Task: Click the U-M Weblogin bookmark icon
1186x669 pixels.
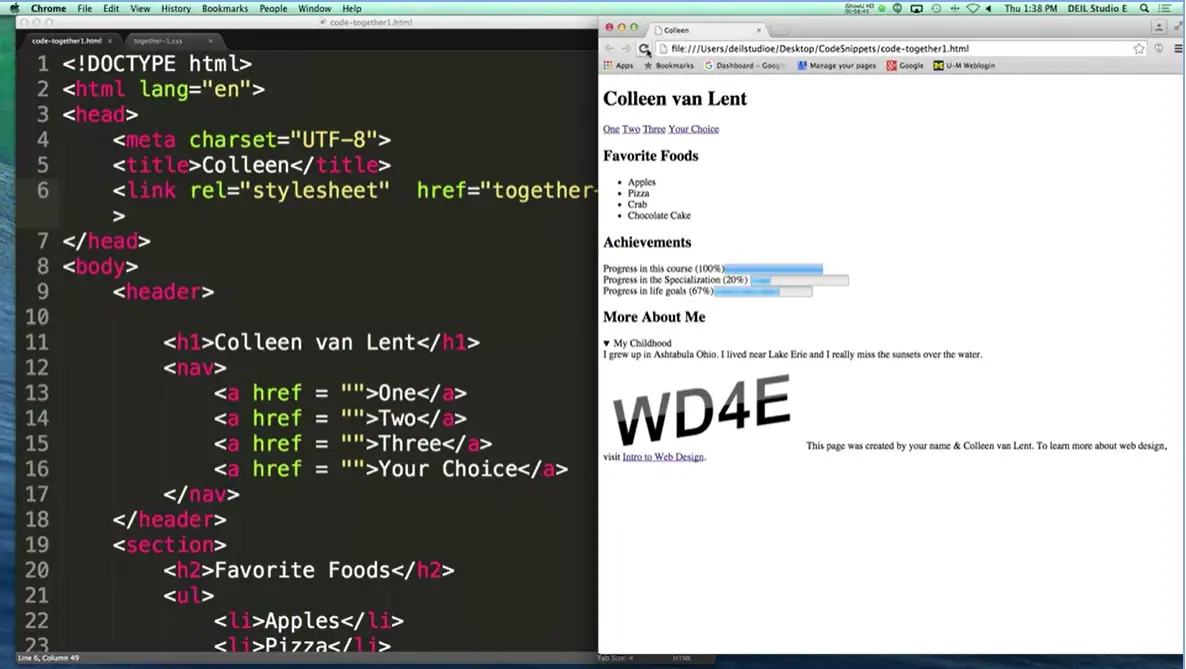Action: click(x=940, y=65)
